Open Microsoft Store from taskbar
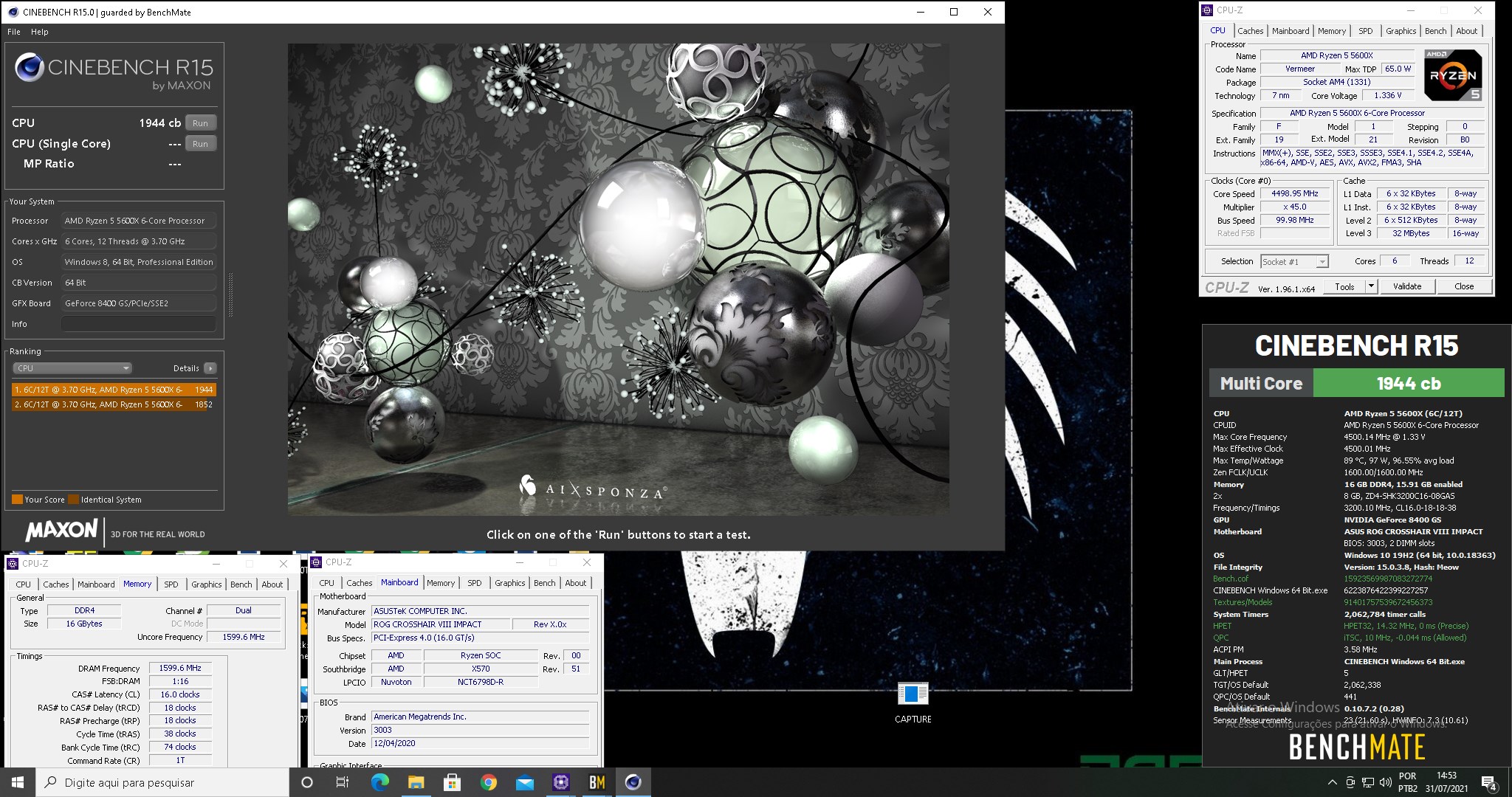 (452, 782)
